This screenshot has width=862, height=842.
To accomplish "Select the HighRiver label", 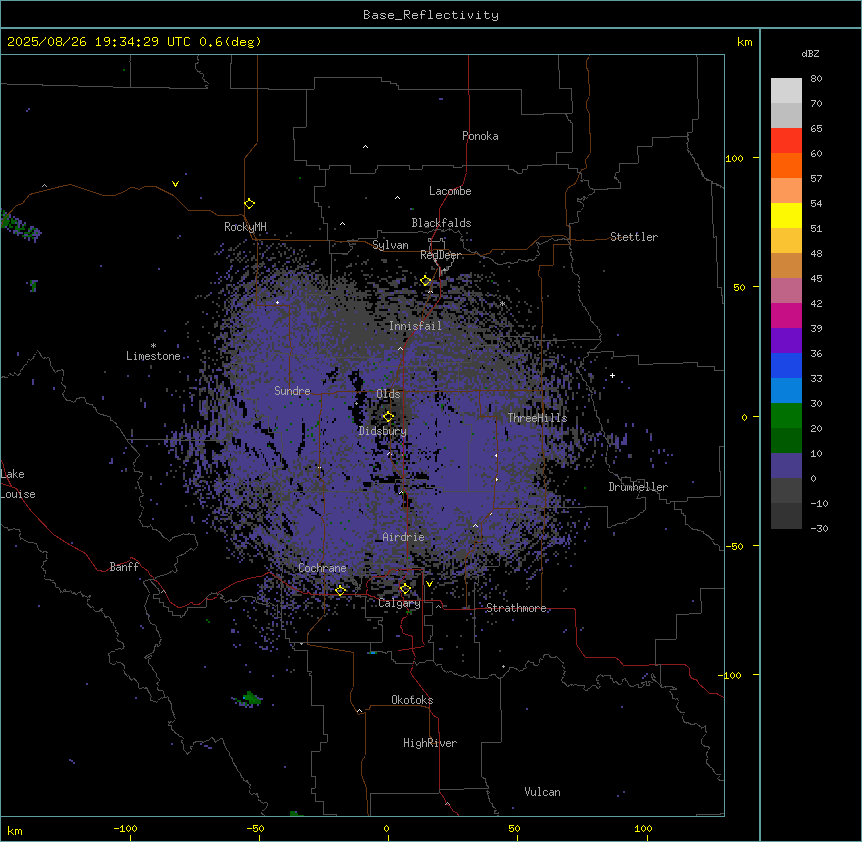I will tap(430, 743).
